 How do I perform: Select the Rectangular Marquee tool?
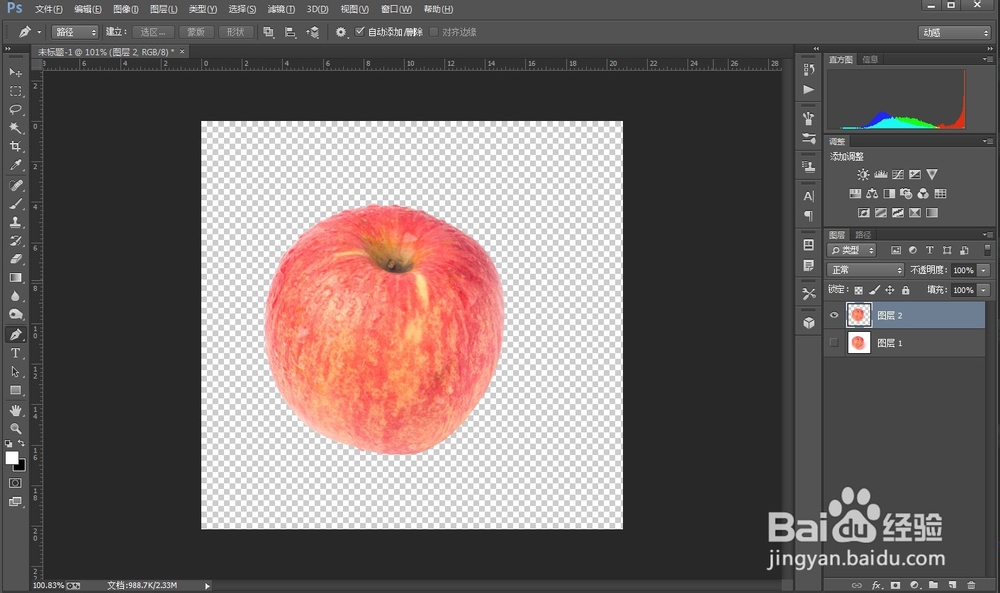[x=15, y=91]
